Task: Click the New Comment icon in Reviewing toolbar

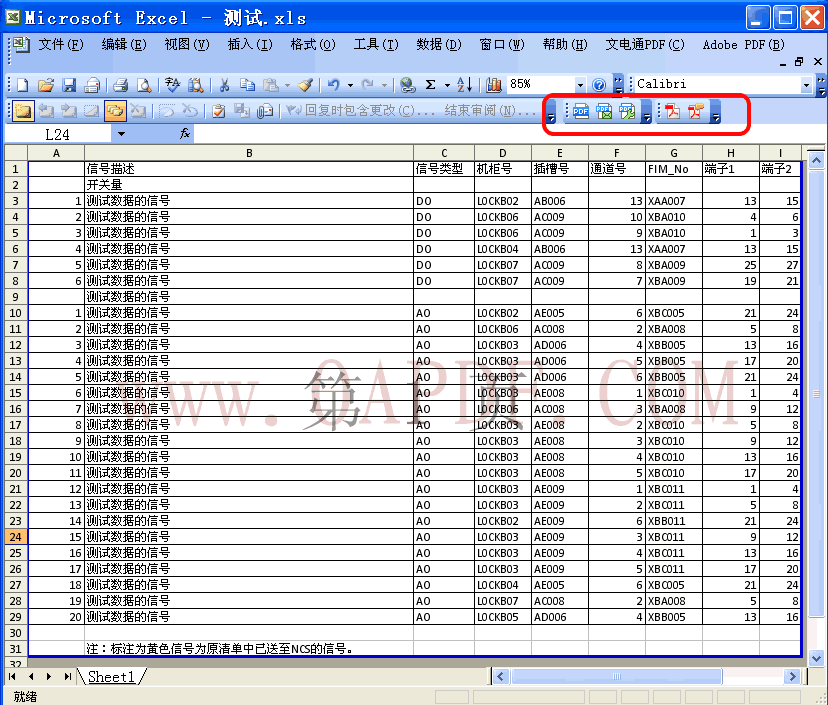Action: click(22, 111)
